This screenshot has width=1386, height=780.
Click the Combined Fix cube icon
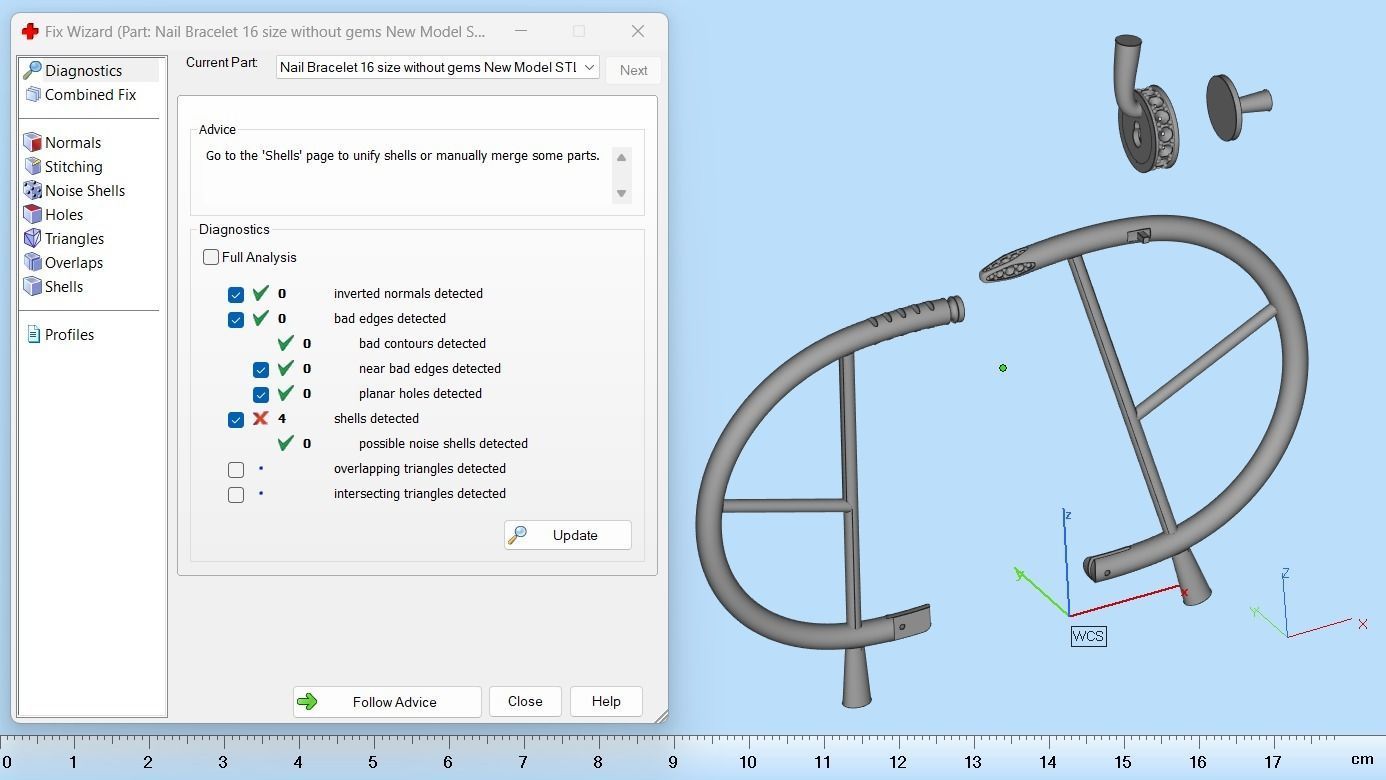[32, 94]
